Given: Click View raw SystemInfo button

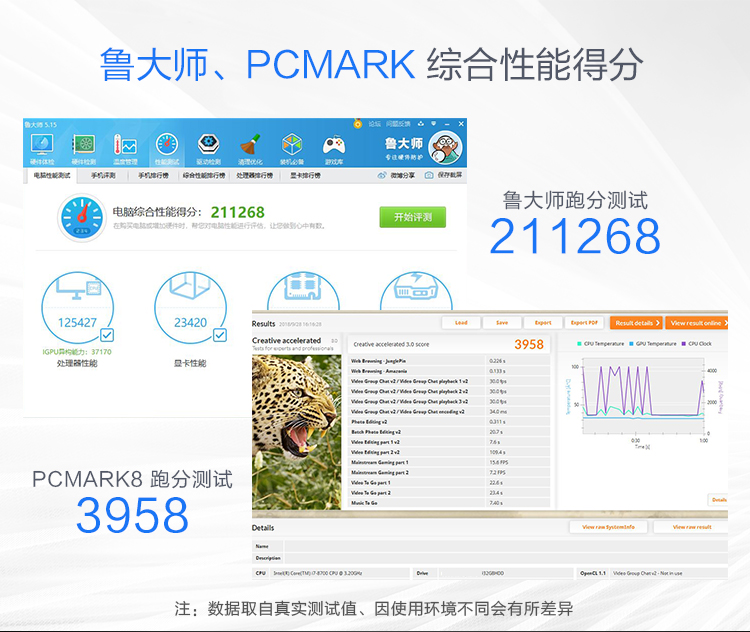Looking at the screenshot, I should click(x=608, y=527).
